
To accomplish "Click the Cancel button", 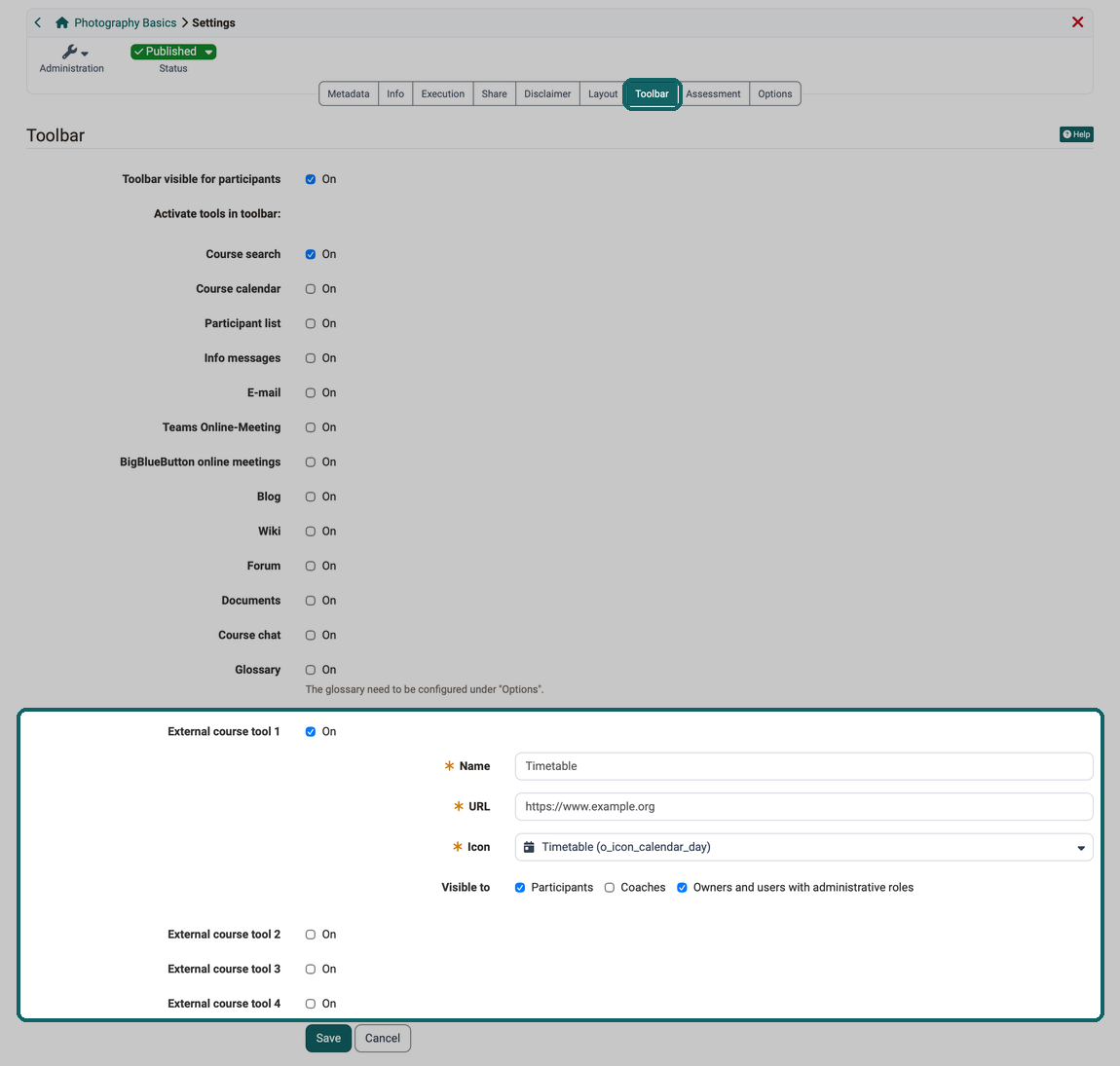I will click(x=383, y=1038).
